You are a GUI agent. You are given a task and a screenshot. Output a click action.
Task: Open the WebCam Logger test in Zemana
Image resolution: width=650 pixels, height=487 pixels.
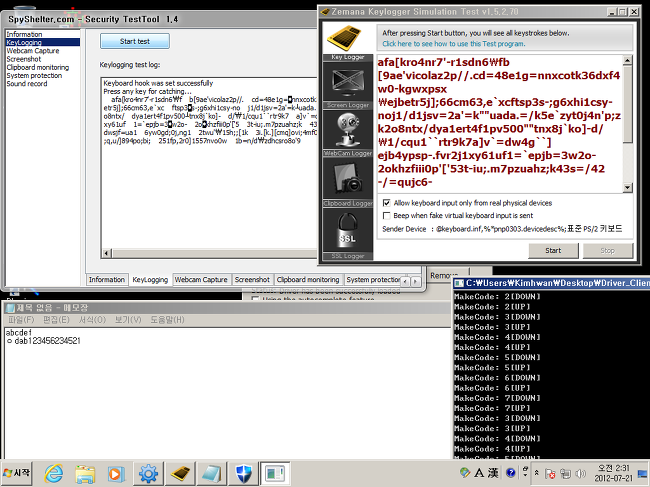pyautogui.click(x=347, y=134)
